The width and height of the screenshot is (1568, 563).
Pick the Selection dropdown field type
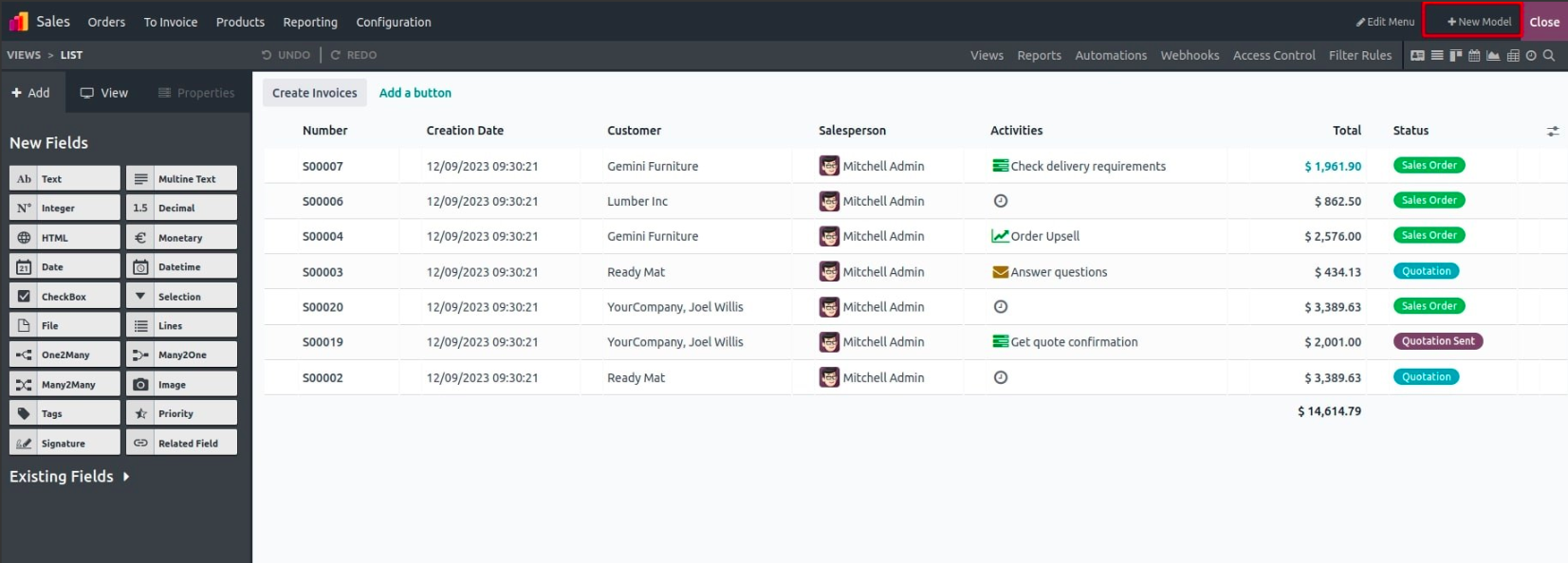point(181,297)
